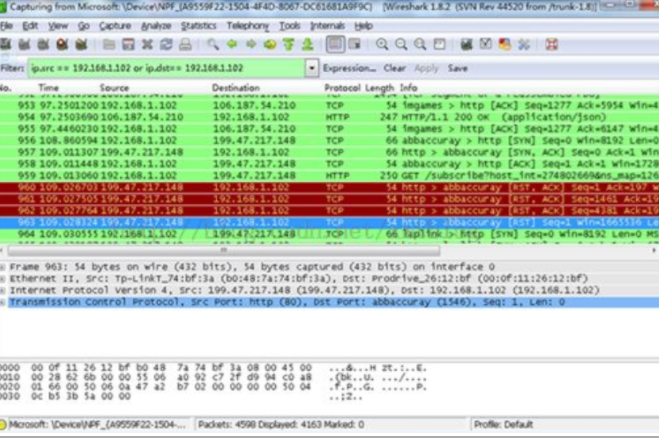Open the Edit menu
The height and width of the screenshot is (438, 659).
tap(30, 26)
